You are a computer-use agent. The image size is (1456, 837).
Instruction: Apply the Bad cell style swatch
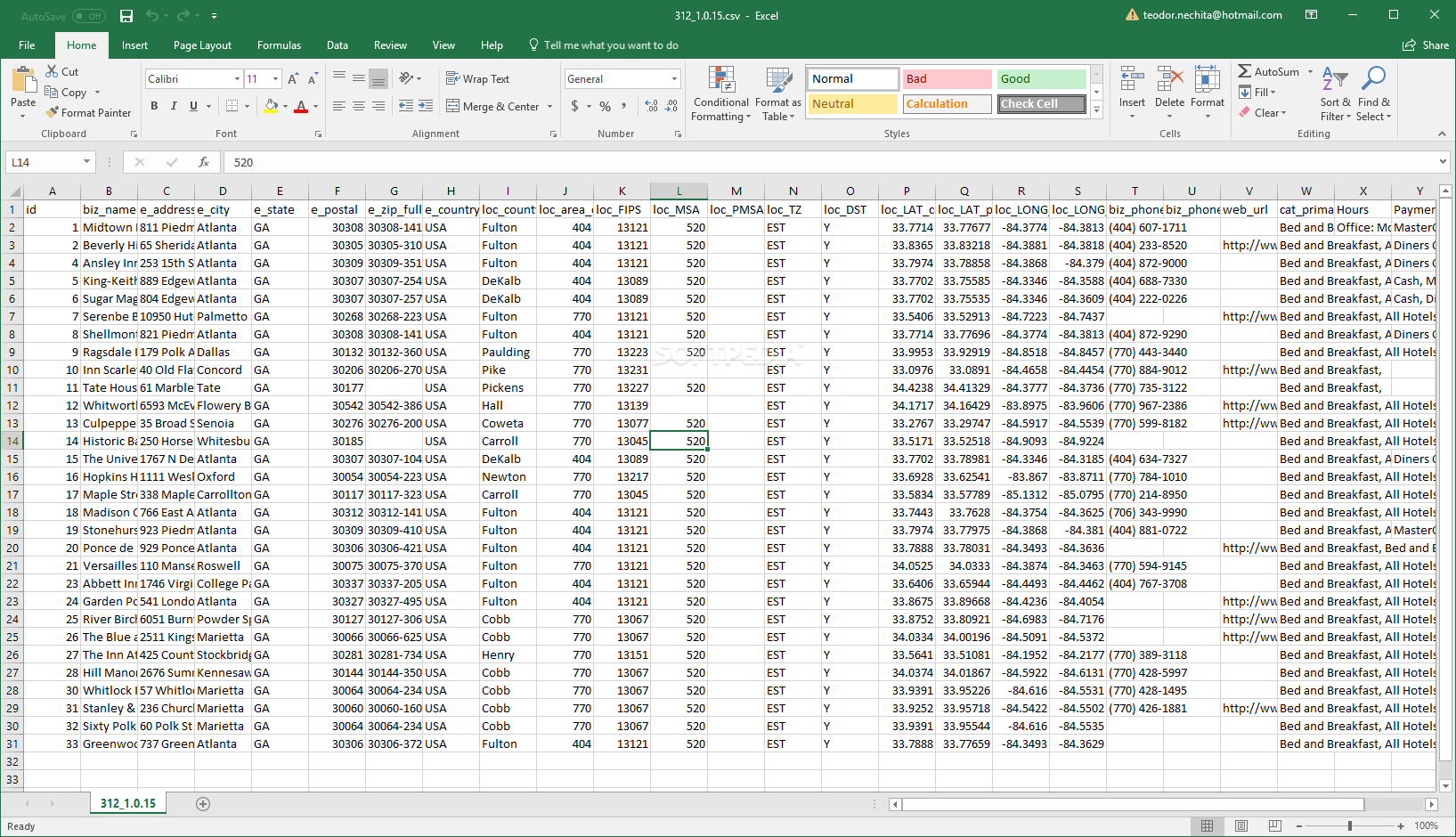click(948, 79)
